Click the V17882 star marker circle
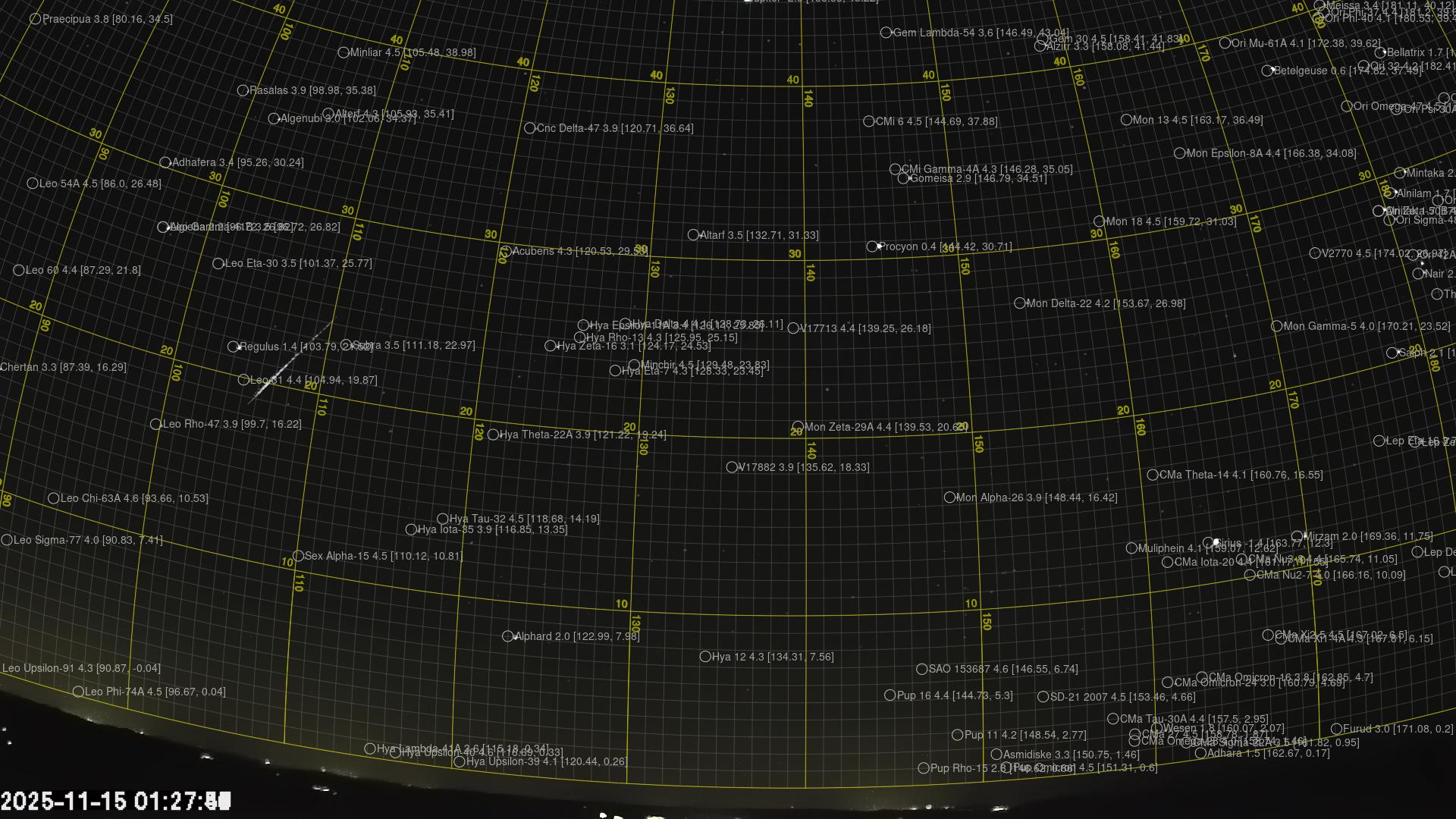The width and height of the screenshot is (1456, 819). click(732, 467)
